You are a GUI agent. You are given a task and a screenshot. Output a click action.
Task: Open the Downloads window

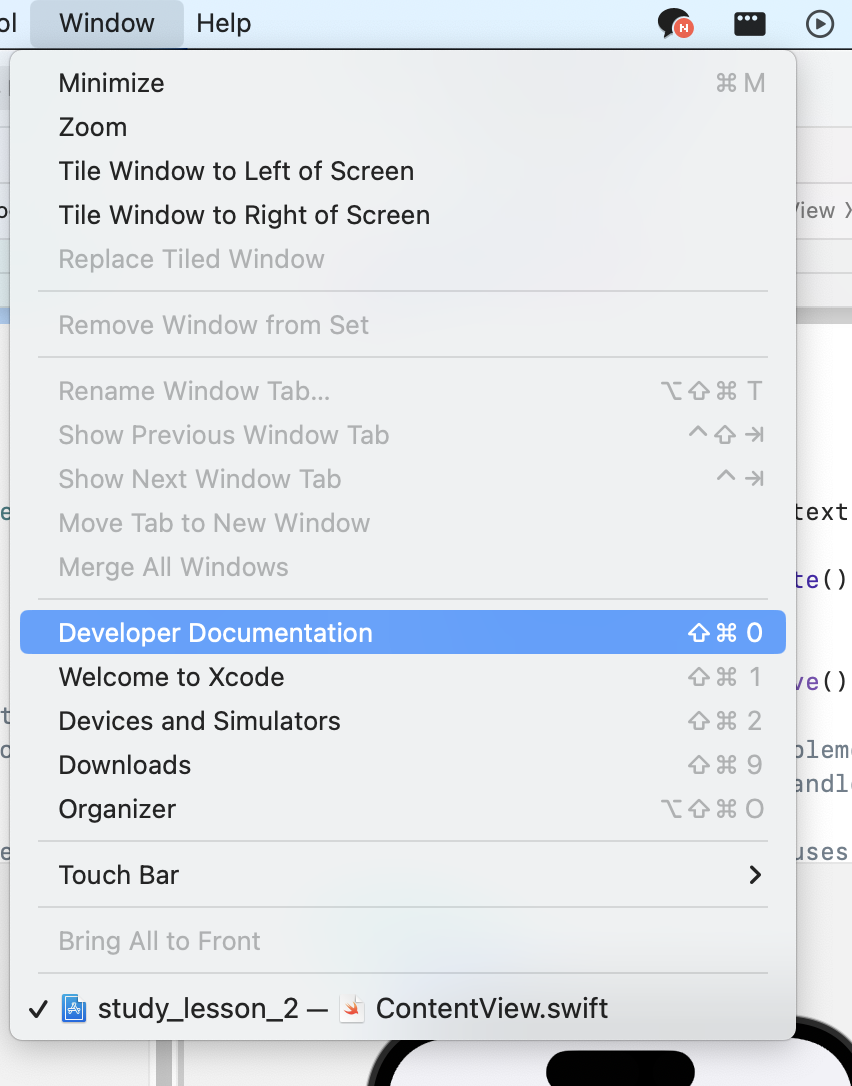(x=403, y=765)
